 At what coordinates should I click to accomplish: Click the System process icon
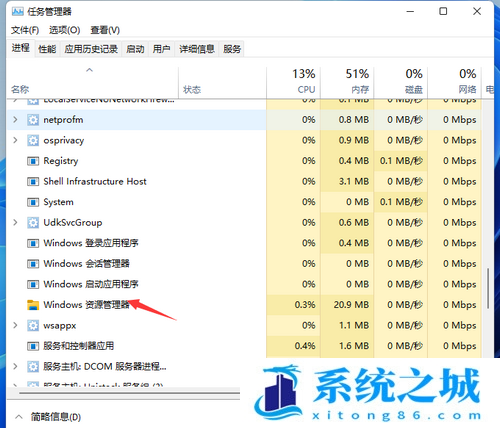(33, 202)
